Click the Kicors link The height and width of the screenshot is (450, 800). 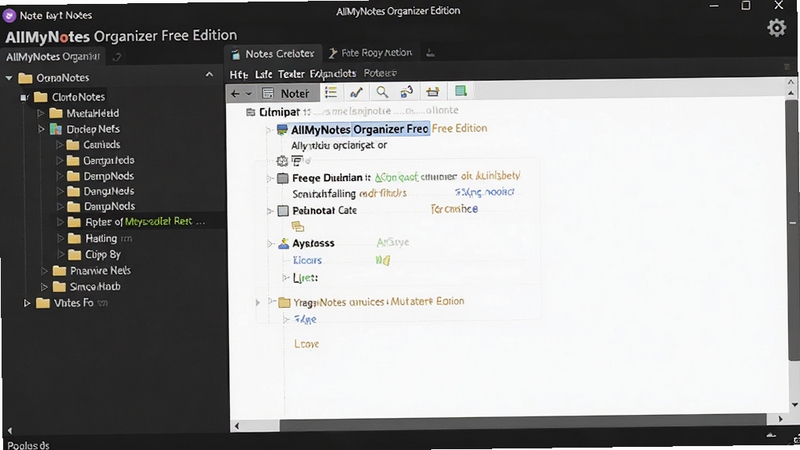[x=307, y=260]
